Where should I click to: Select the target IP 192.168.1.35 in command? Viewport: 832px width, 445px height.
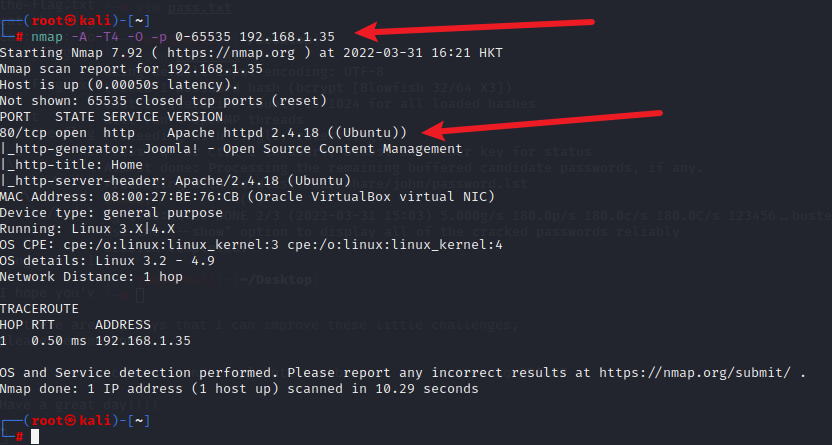[287, 37]
